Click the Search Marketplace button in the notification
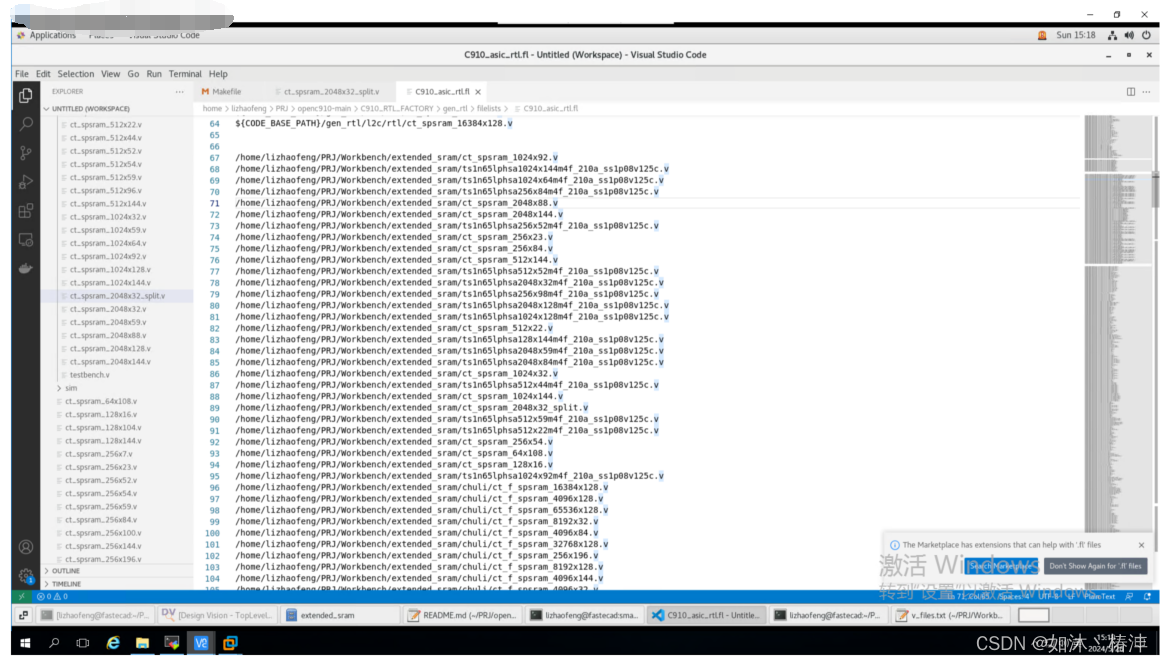The height and width of the screenshot is (664, 1164). [x=999, y=565]
